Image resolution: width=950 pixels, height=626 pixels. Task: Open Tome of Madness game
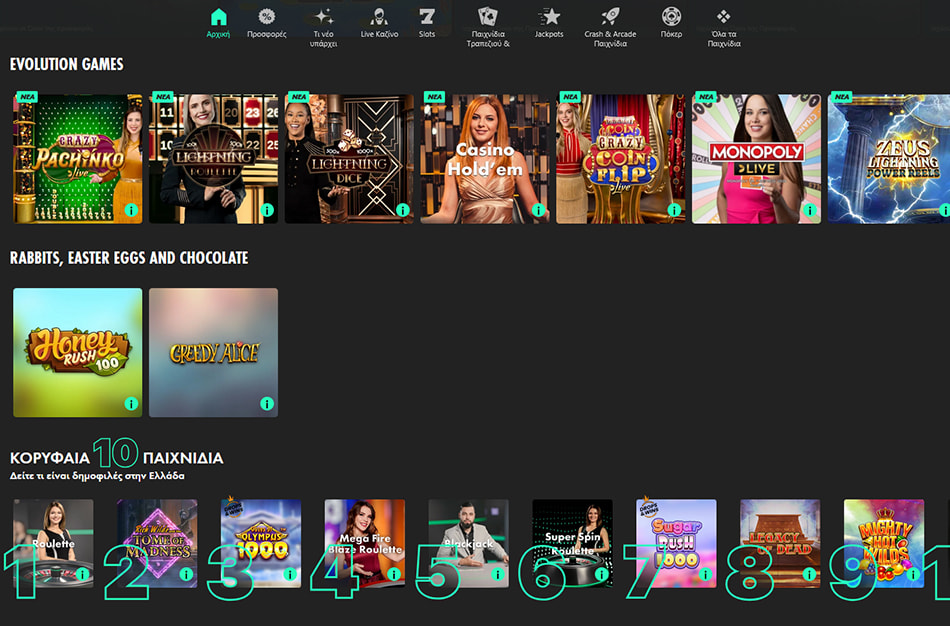pos(157,543)
